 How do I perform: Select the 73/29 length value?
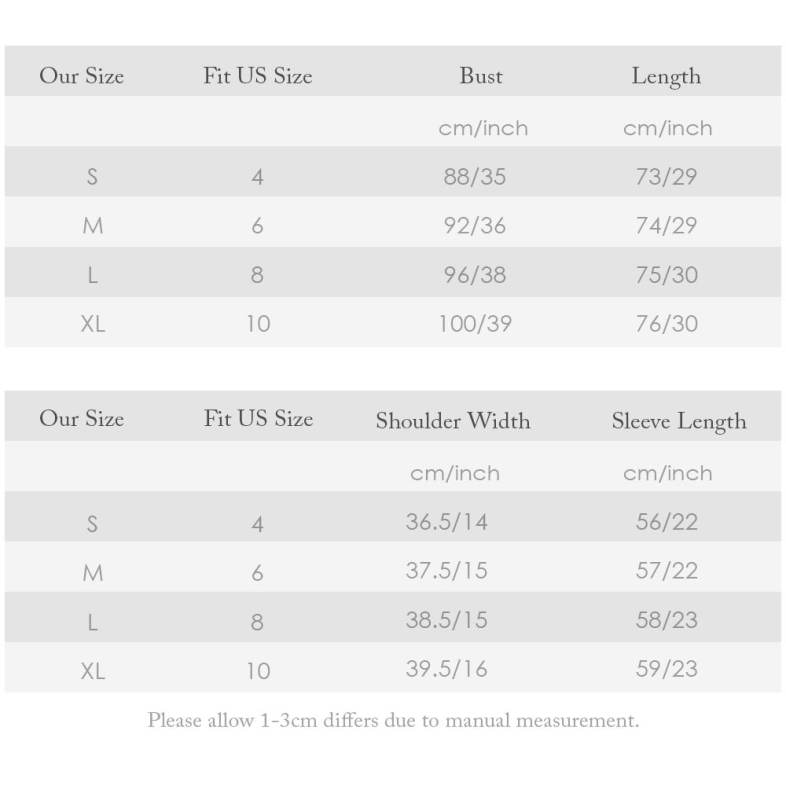(x=667, y=177)
